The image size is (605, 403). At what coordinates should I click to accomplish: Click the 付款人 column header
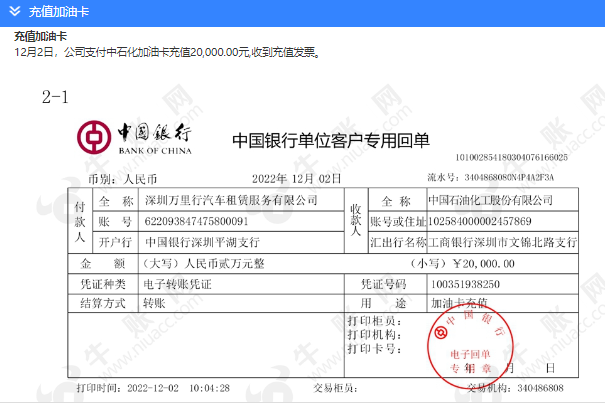tap(80, 221)
